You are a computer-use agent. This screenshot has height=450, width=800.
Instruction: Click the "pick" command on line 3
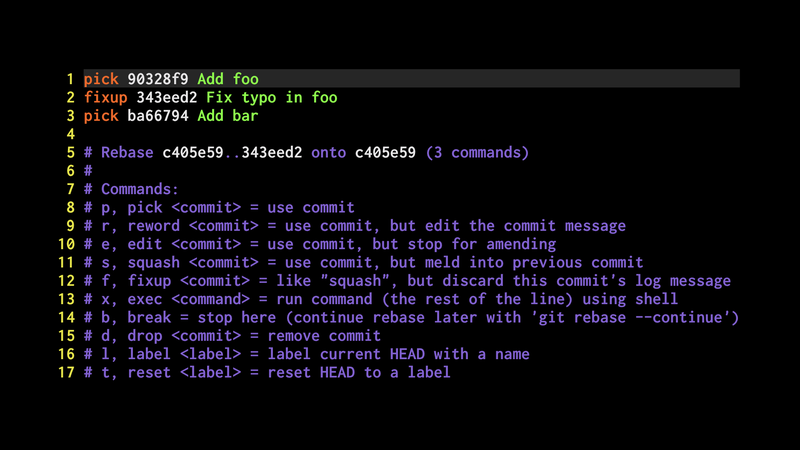(101, 116)
